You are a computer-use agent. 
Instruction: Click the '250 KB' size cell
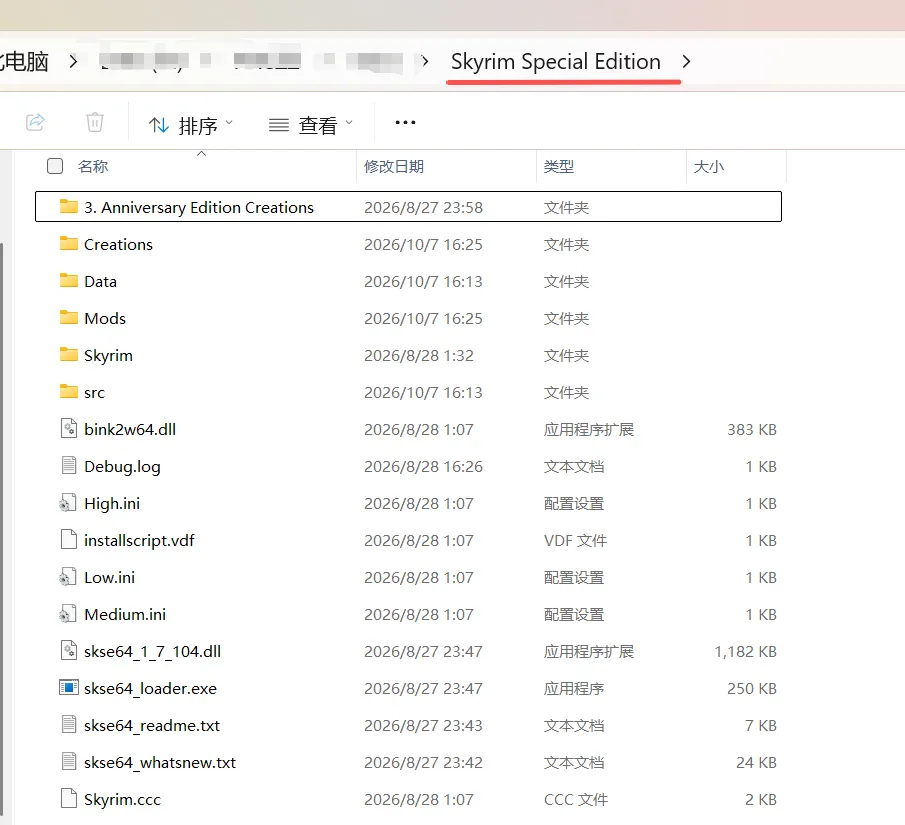coord(751,689)
